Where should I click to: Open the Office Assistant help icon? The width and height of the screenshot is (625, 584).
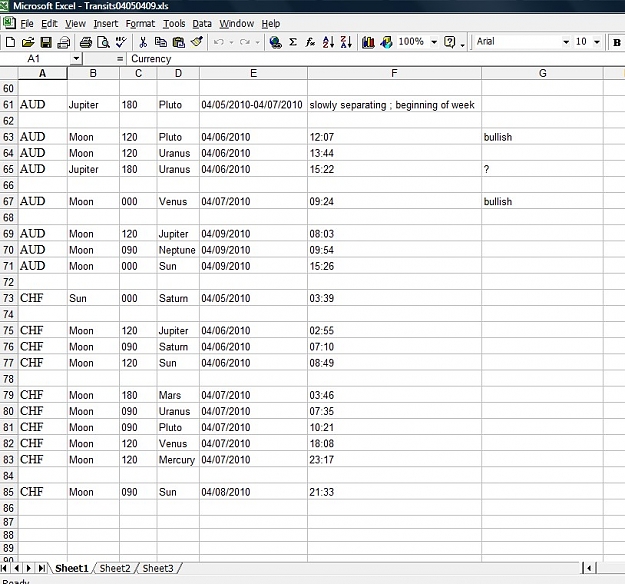(450, 42)
